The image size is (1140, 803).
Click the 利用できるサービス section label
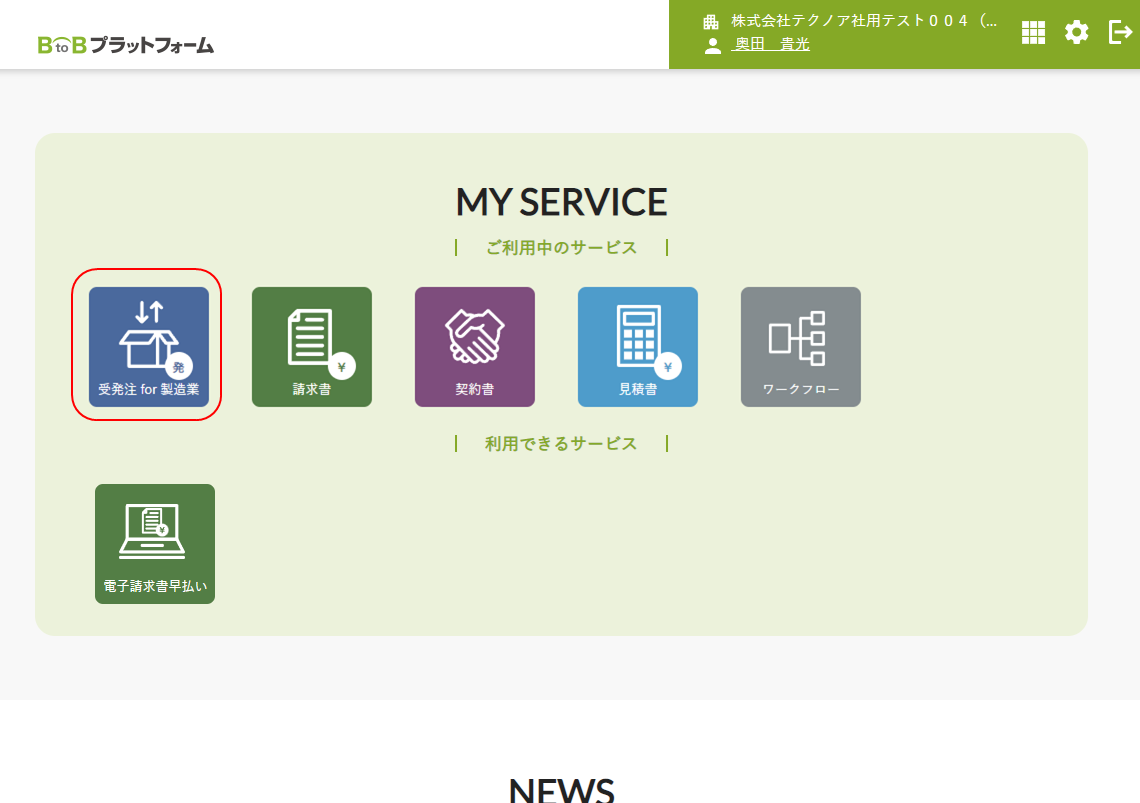[x=561, y=443]
